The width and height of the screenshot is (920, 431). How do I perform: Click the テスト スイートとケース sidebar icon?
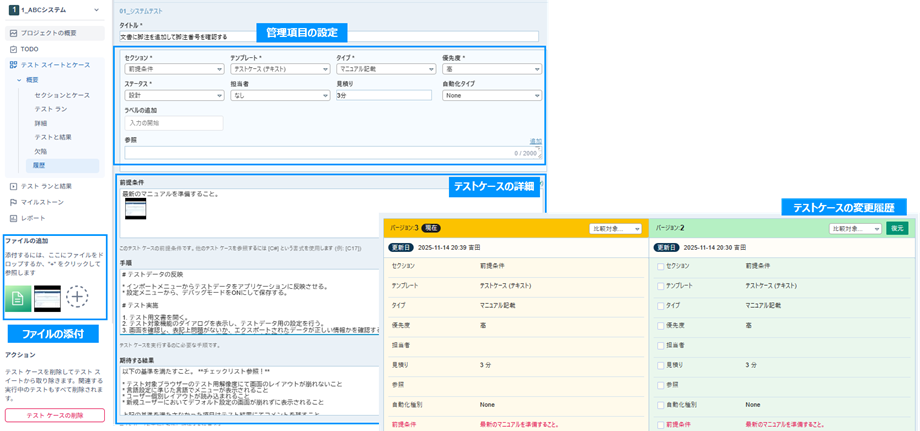click(13, 65)
